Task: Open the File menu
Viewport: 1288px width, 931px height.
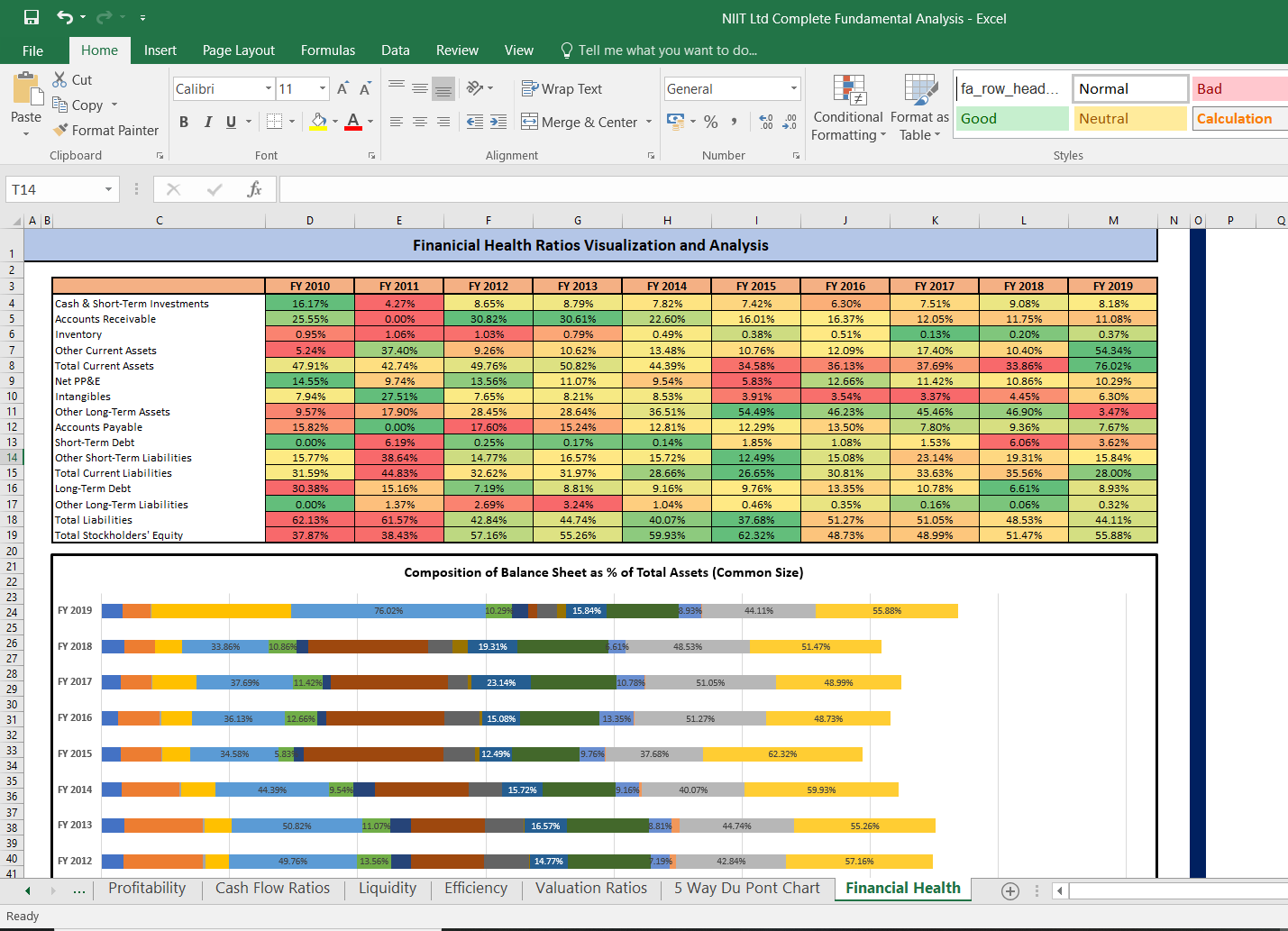Action: [32, 50]
